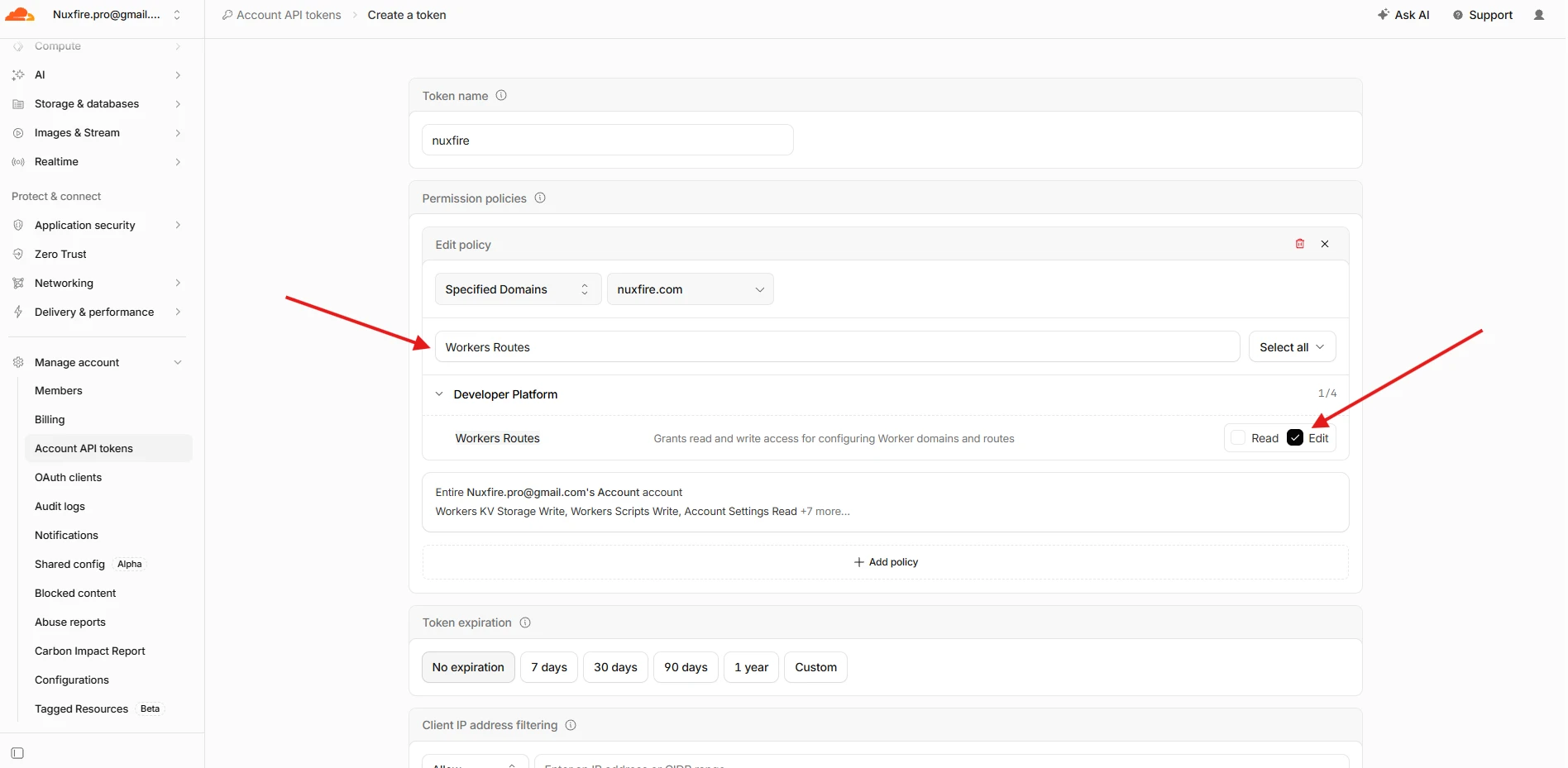Viewport: 1568px width, 768px height.
Task: Select No expiration option
Action: pos(468,667)
